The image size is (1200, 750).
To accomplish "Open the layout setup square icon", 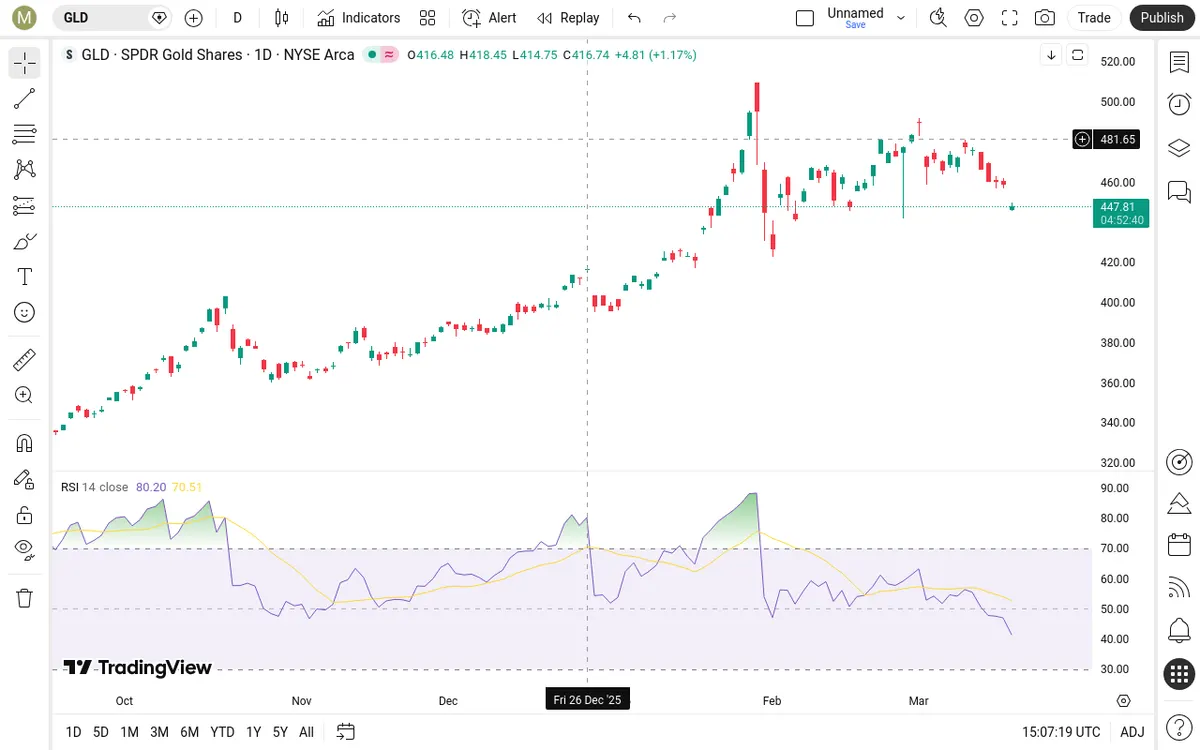I will [805, 18].
